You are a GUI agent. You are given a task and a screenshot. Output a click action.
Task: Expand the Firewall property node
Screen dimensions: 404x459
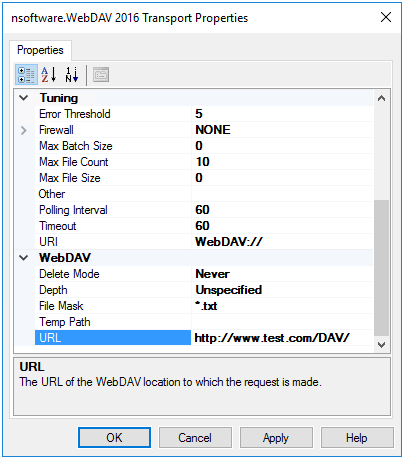[24, 130]
